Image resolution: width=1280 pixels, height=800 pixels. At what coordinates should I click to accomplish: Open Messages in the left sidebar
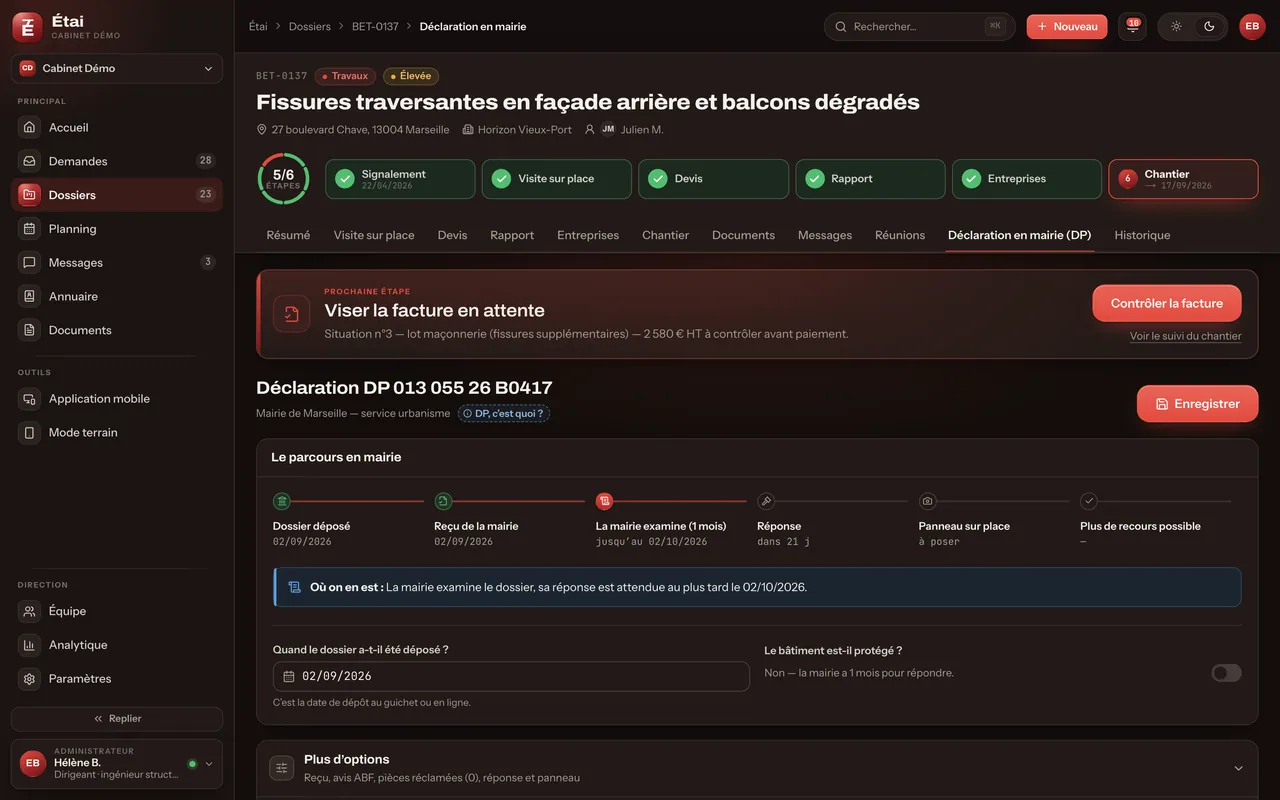[x=117, y=262]
